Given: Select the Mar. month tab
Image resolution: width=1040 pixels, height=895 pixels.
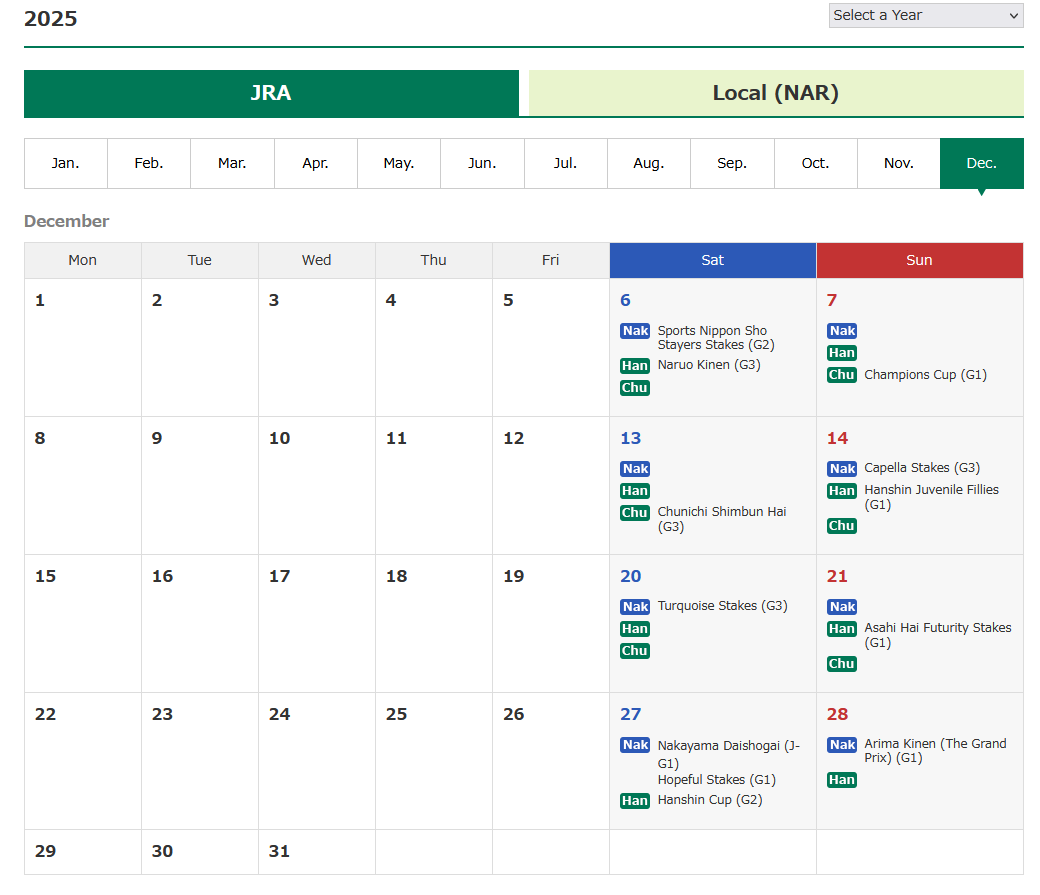Looking at the screenshot, I should tap(232, 163).
